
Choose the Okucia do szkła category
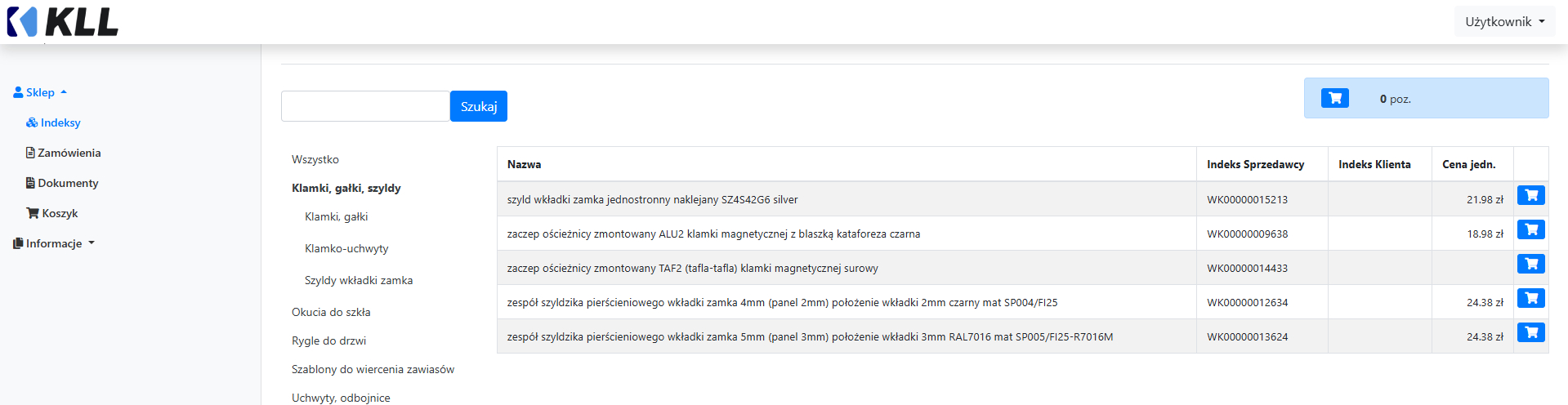[331, 312]
